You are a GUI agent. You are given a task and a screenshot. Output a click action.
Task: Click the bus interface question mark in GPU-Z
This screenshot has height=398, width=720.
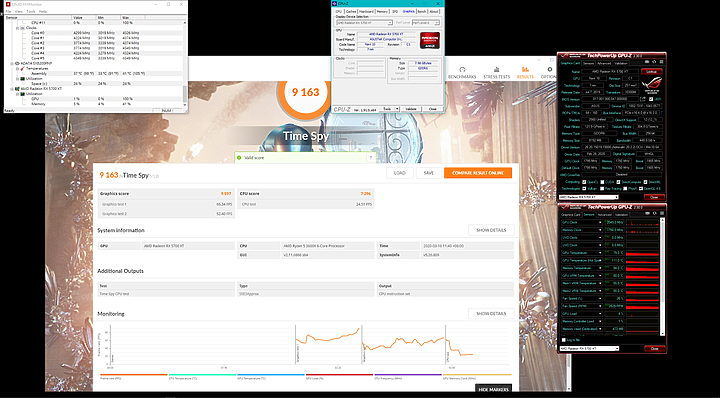coord(662,112)
